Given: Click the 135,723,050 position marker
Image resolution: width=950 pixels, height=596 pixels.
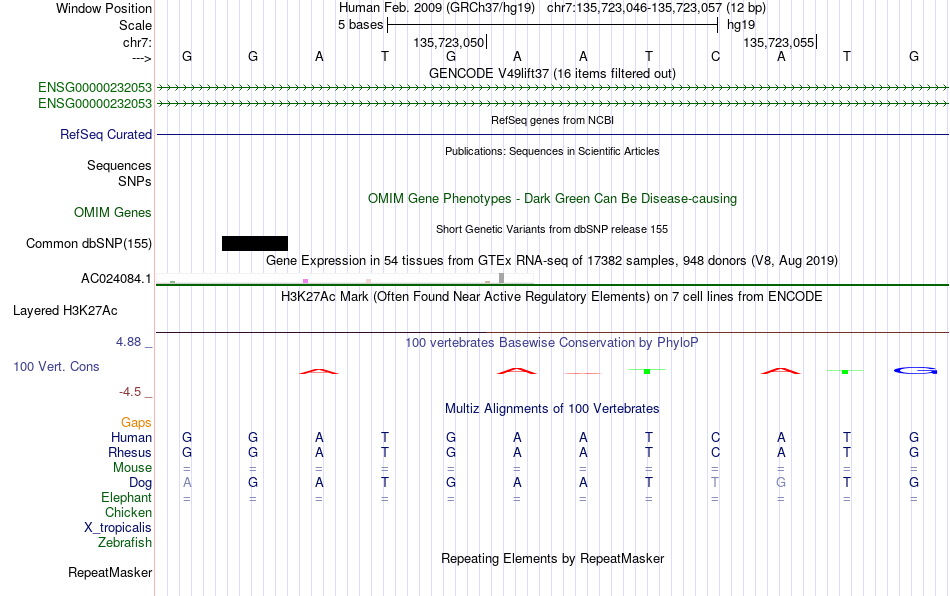Looking at the screenshot, I should [x=450, y=42].
